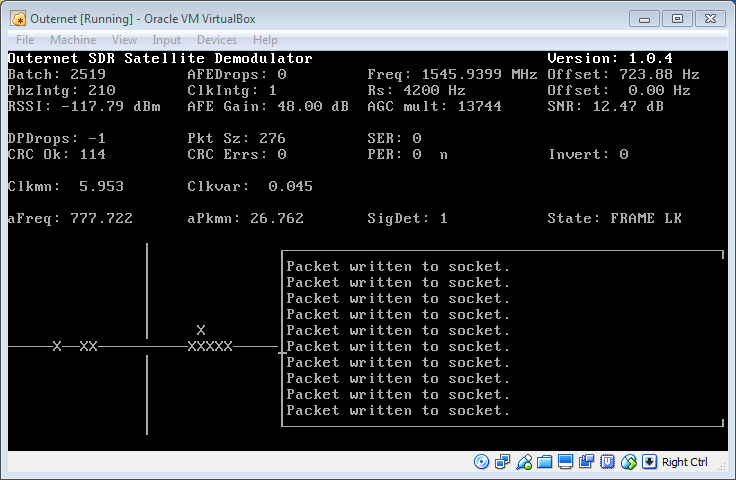736x480 pixels.
Task: Click the 'Offset: 0.00 Hz' value
Action: [x=619, y=90]
